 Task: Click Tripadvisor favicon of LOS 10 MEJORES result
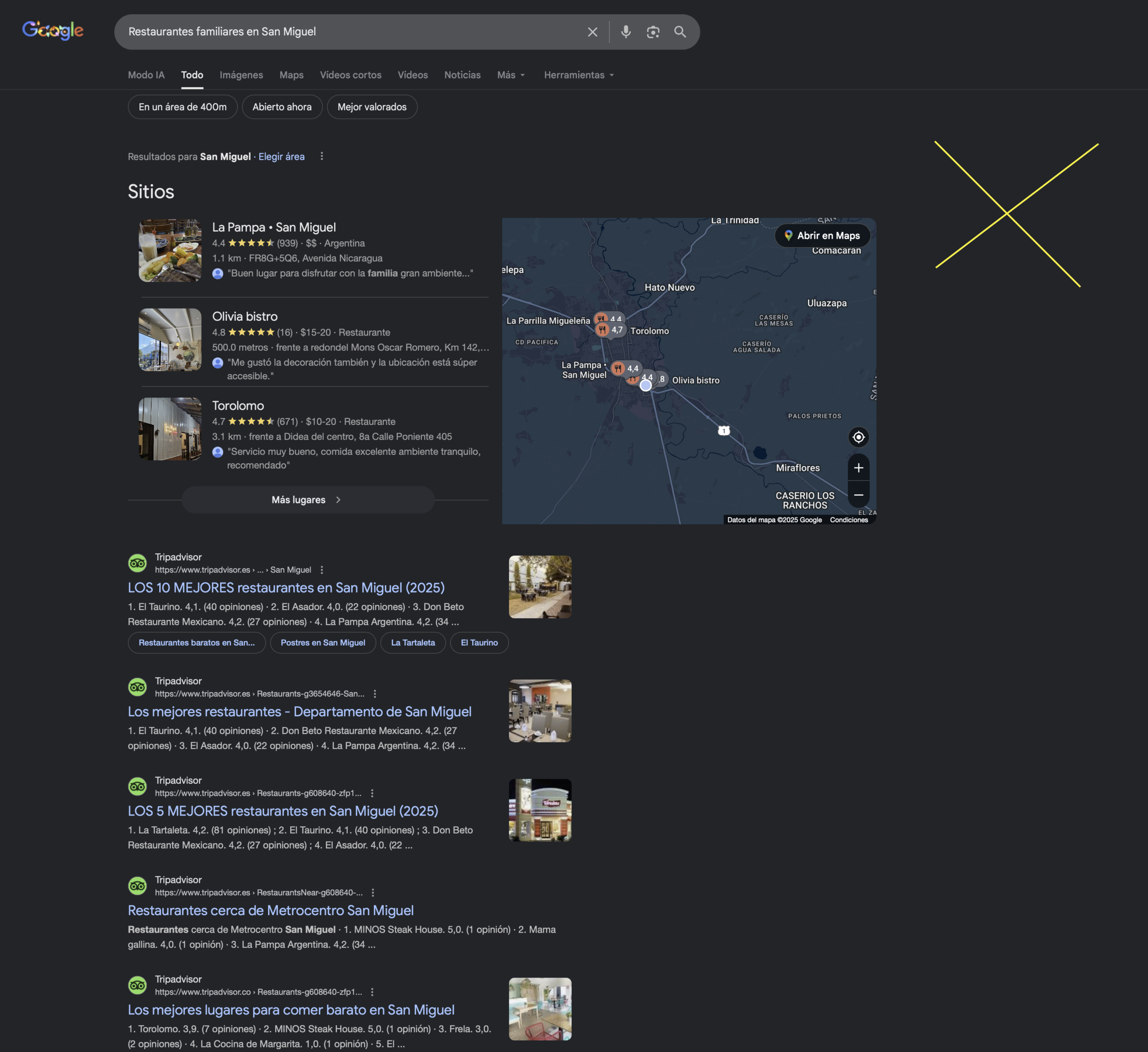coord(137,563)
